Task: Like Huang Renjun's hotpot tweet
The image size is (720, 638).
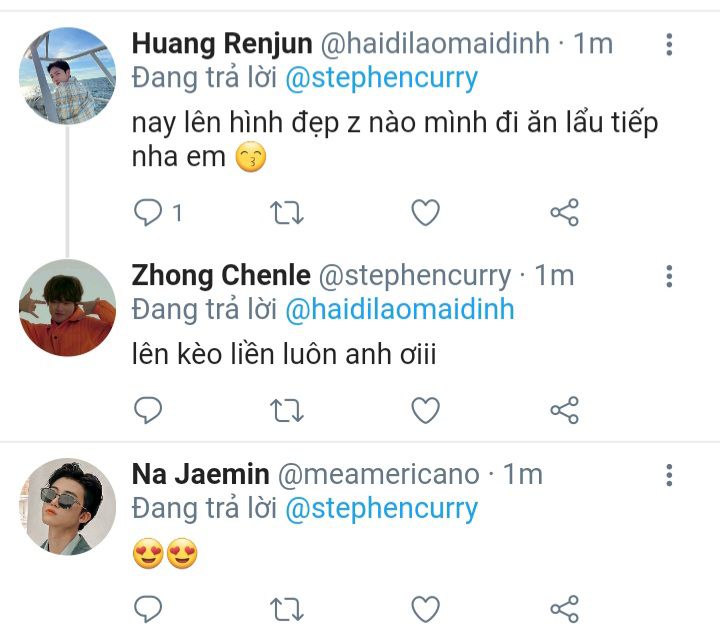Action: pos(426,212)
